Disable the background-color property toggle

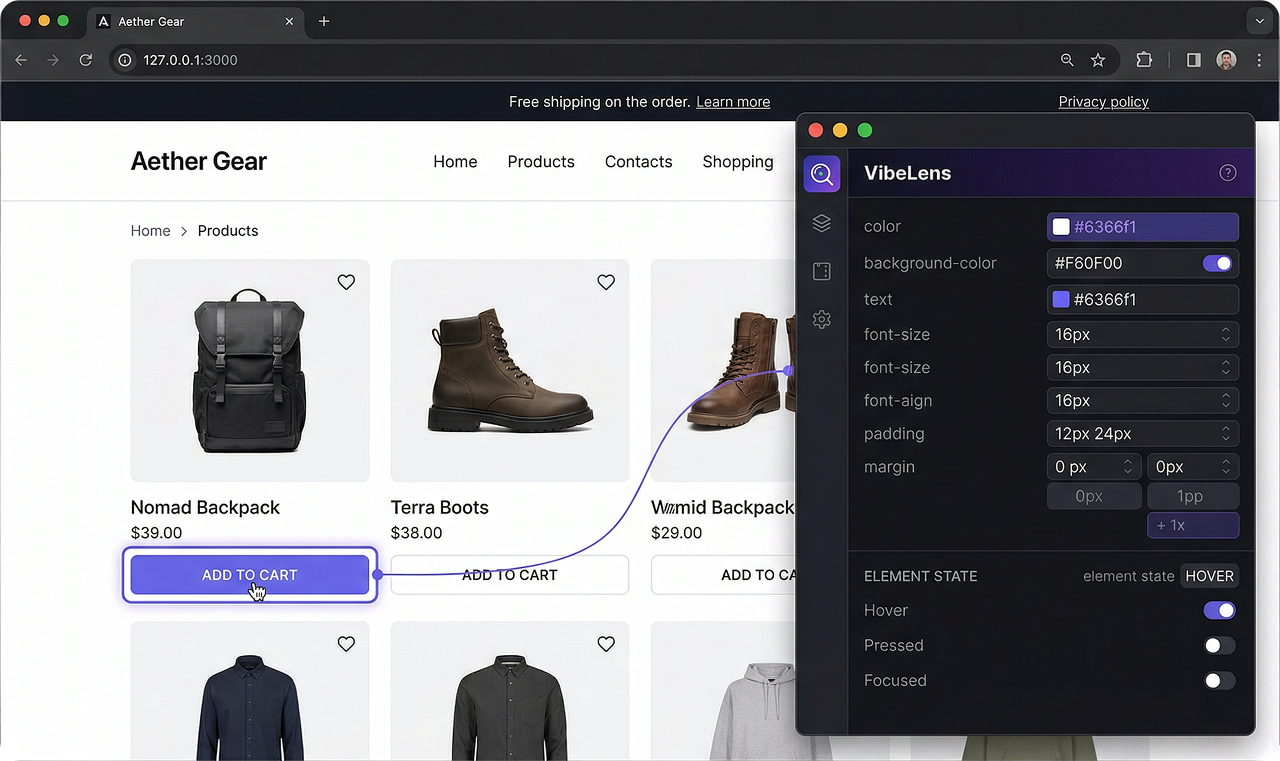click(x=1217, y=263)
